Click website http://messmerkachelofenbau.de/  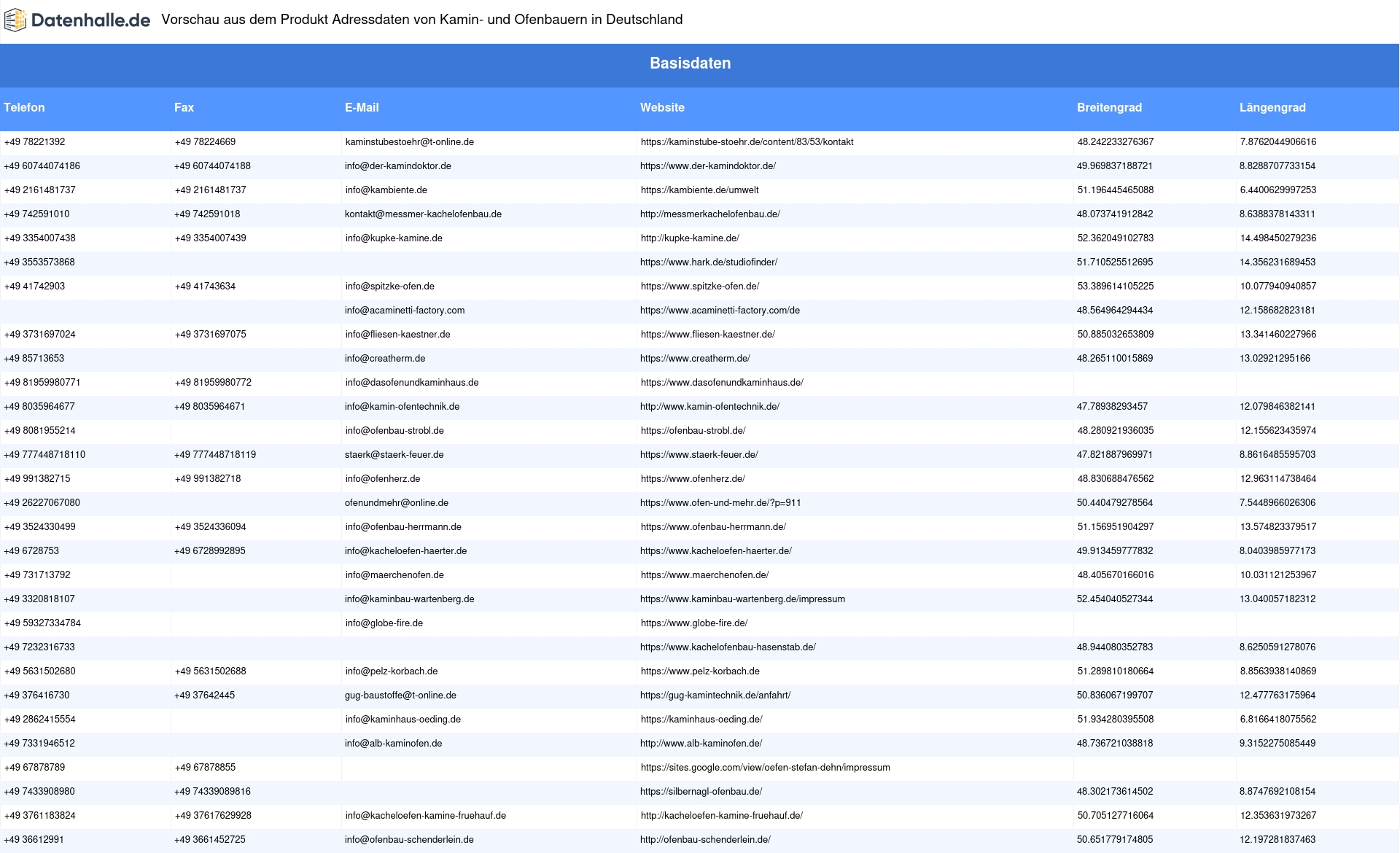pyautogui.click(x=710, y=214)
